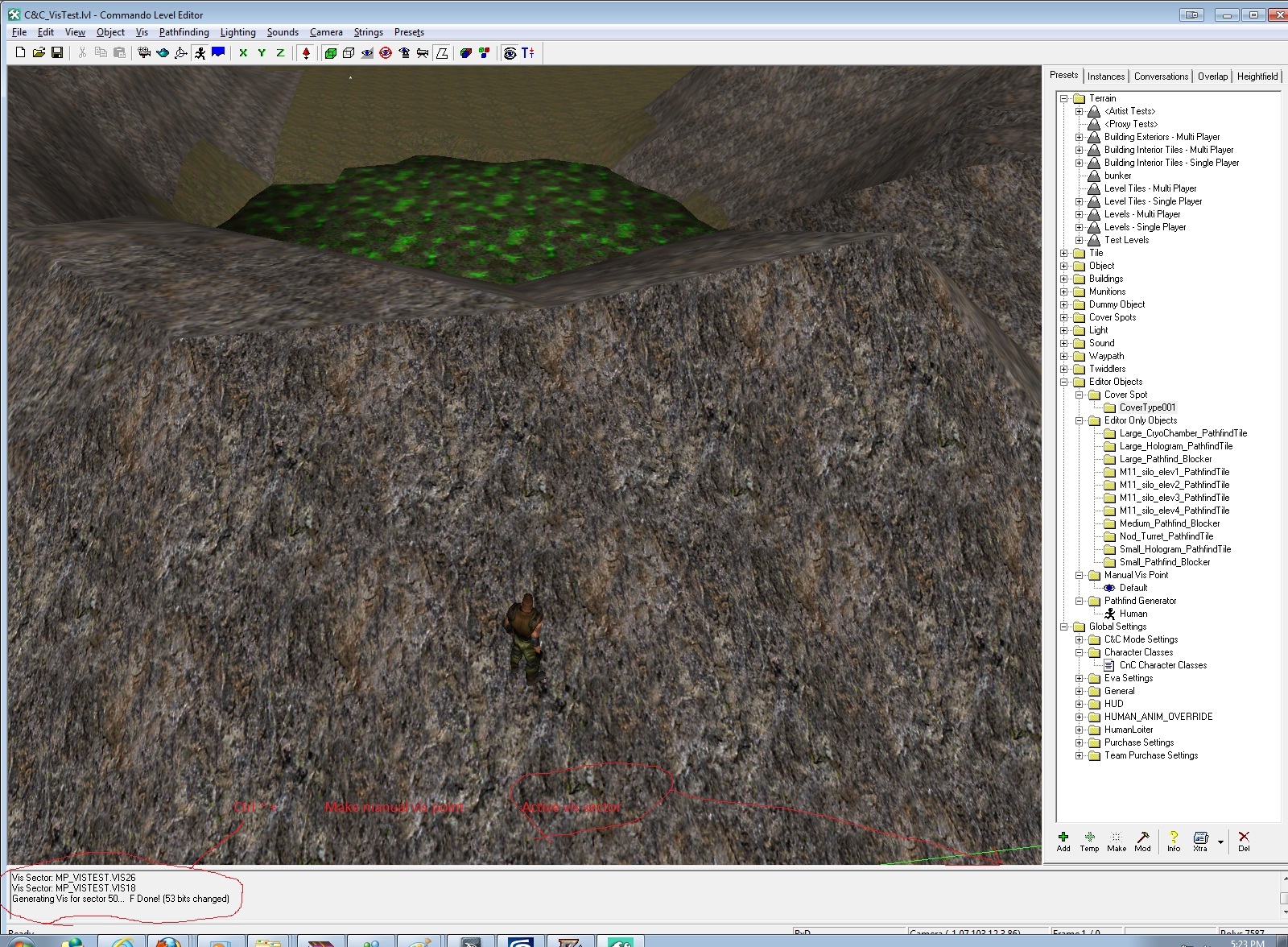Collapse the Terrain tree node
The image size is (1288, 947).
(1064, 98)
